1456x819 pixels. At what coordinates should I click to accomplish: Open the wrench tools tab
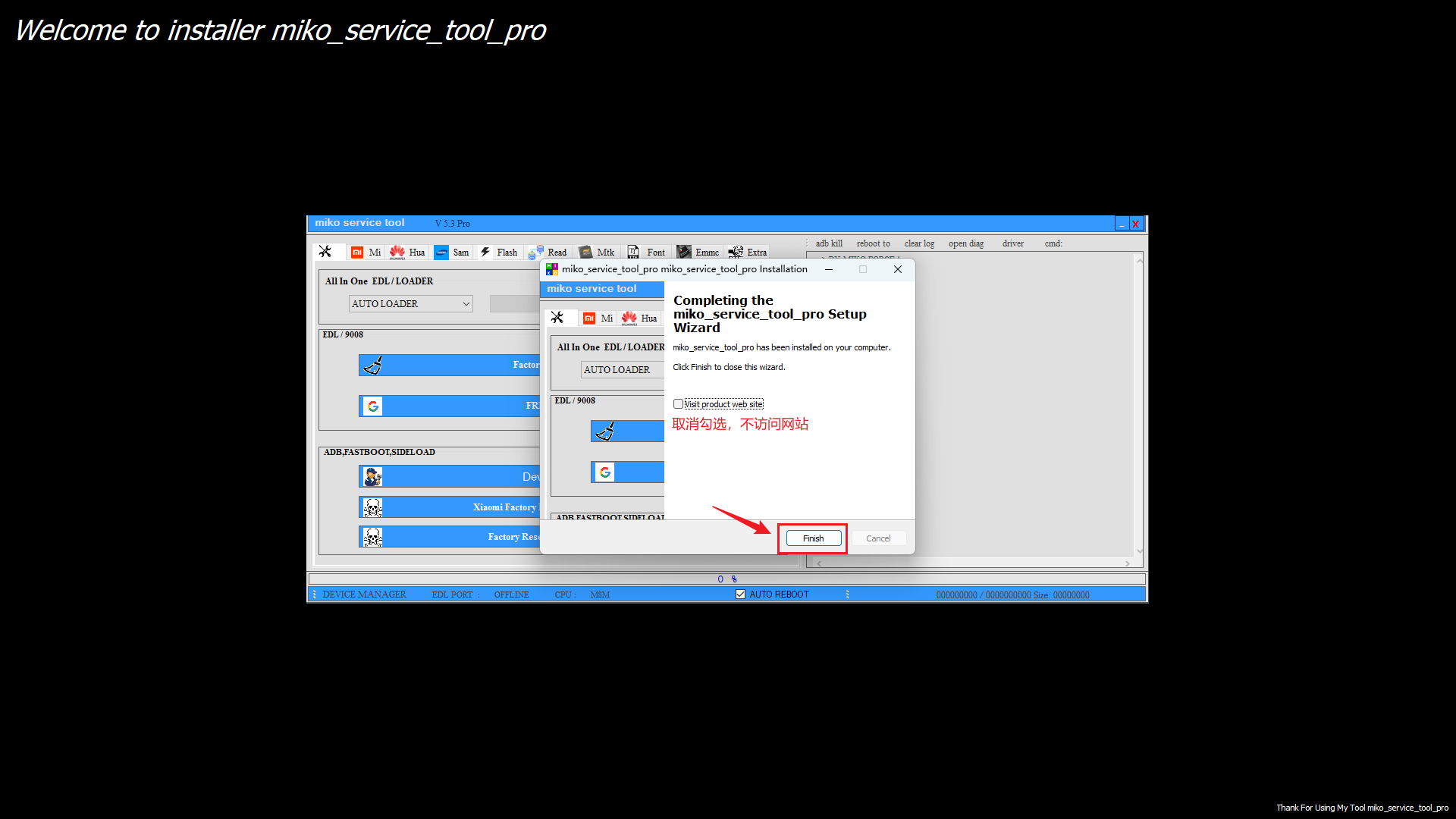(x=325, y=252)
